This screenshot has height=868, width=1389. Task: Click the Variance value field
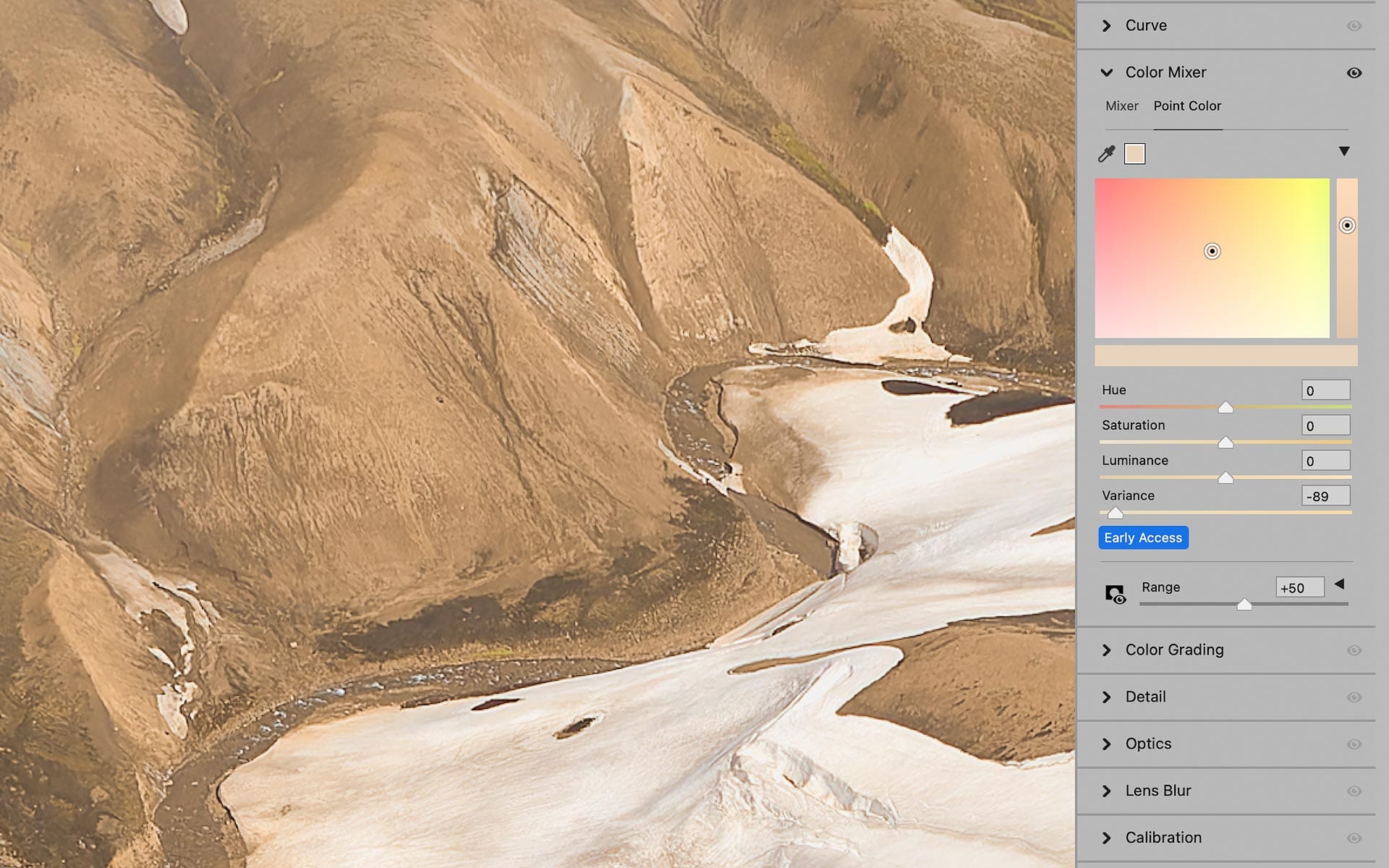[1325, 496]
